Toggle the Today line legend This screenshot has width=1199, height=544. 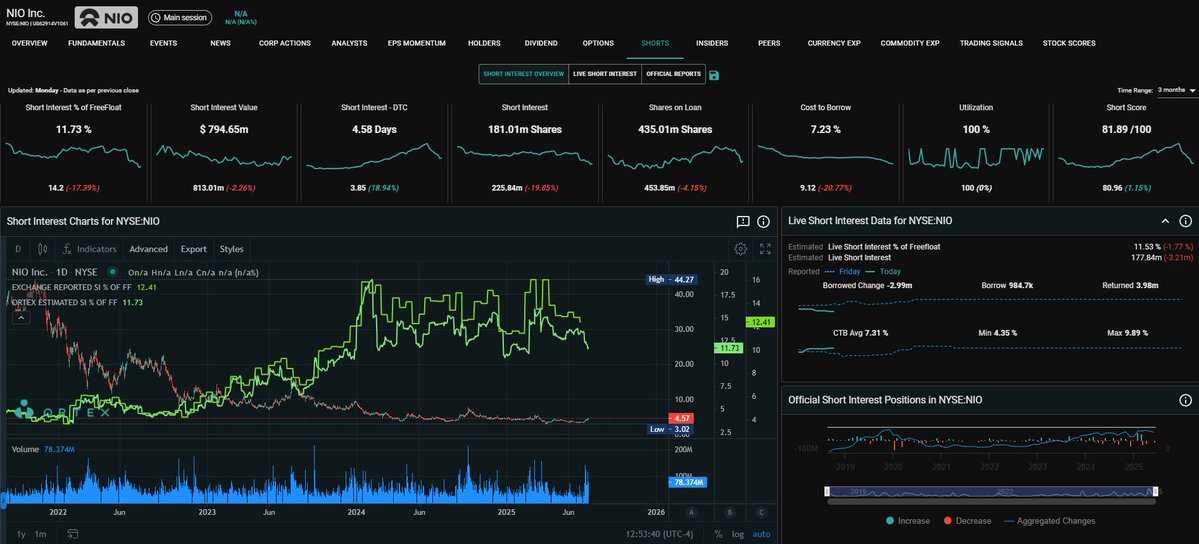coord(883,272)
